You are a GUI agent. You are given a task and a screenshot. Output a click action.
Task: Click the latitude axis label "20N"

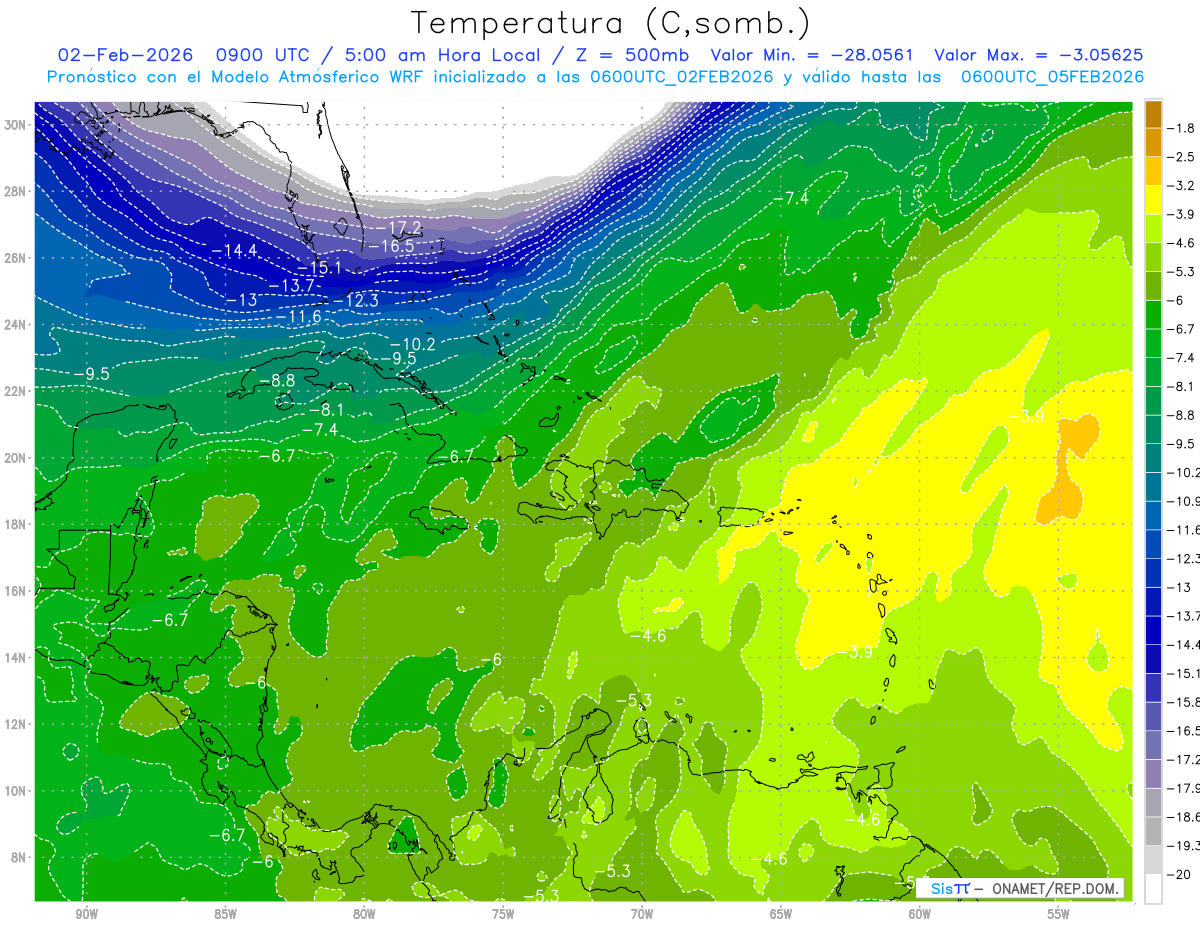point(15,458)
